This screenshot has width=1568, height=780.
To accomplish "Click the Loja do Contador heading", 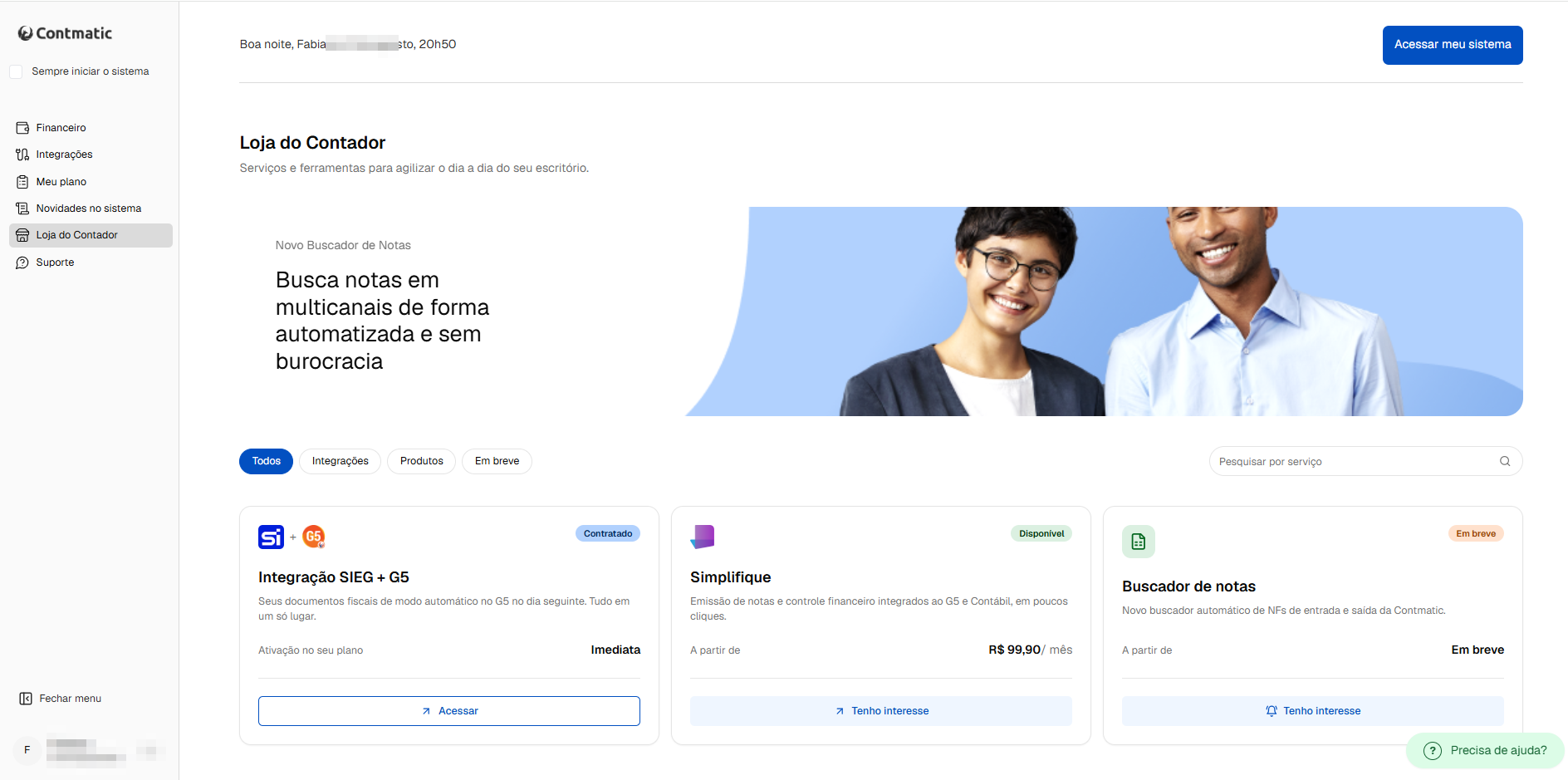I will [x=312, y=143].
